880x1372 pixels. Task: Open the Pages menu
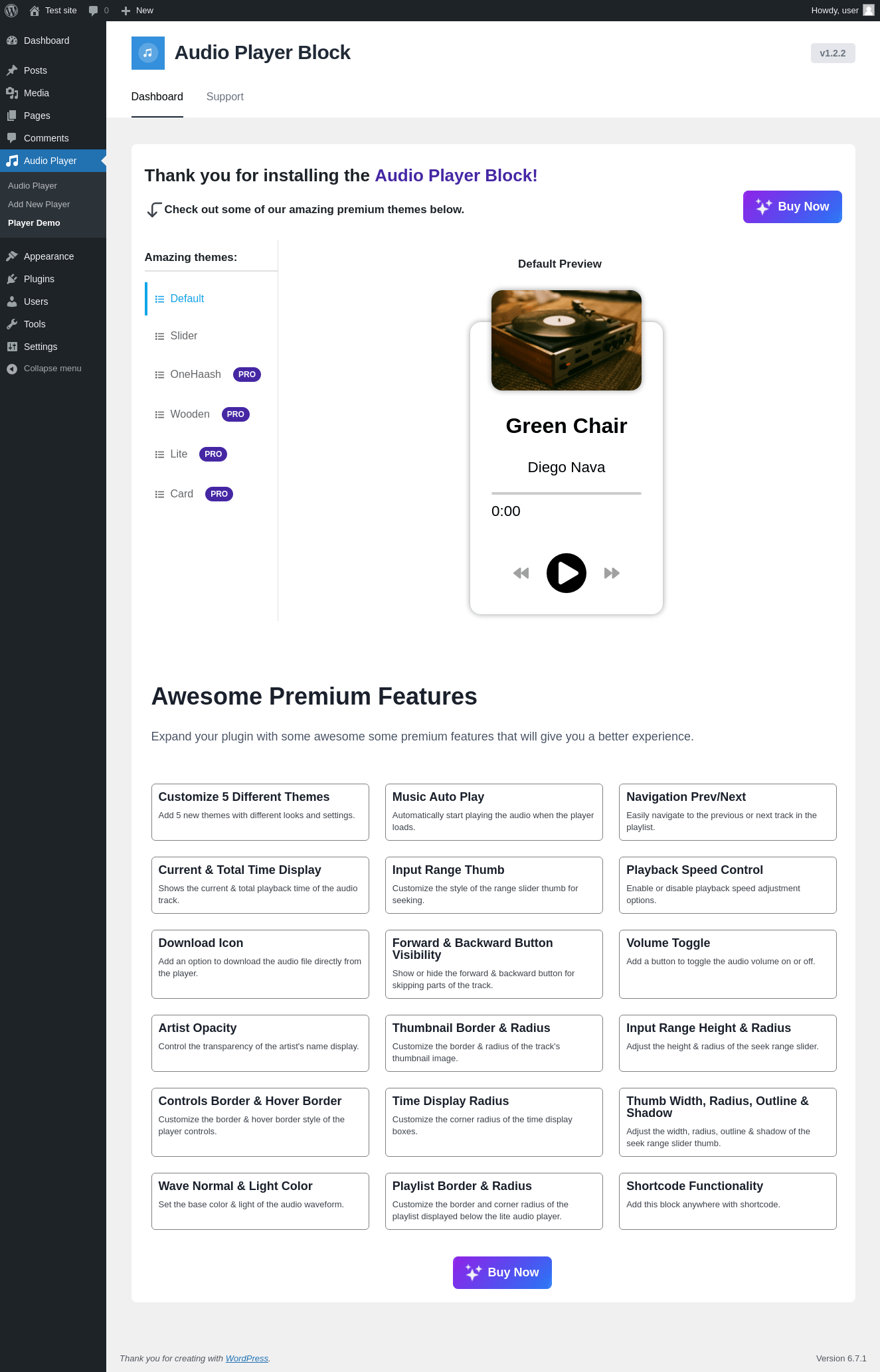pyautogui.click(x=53, y=116)
